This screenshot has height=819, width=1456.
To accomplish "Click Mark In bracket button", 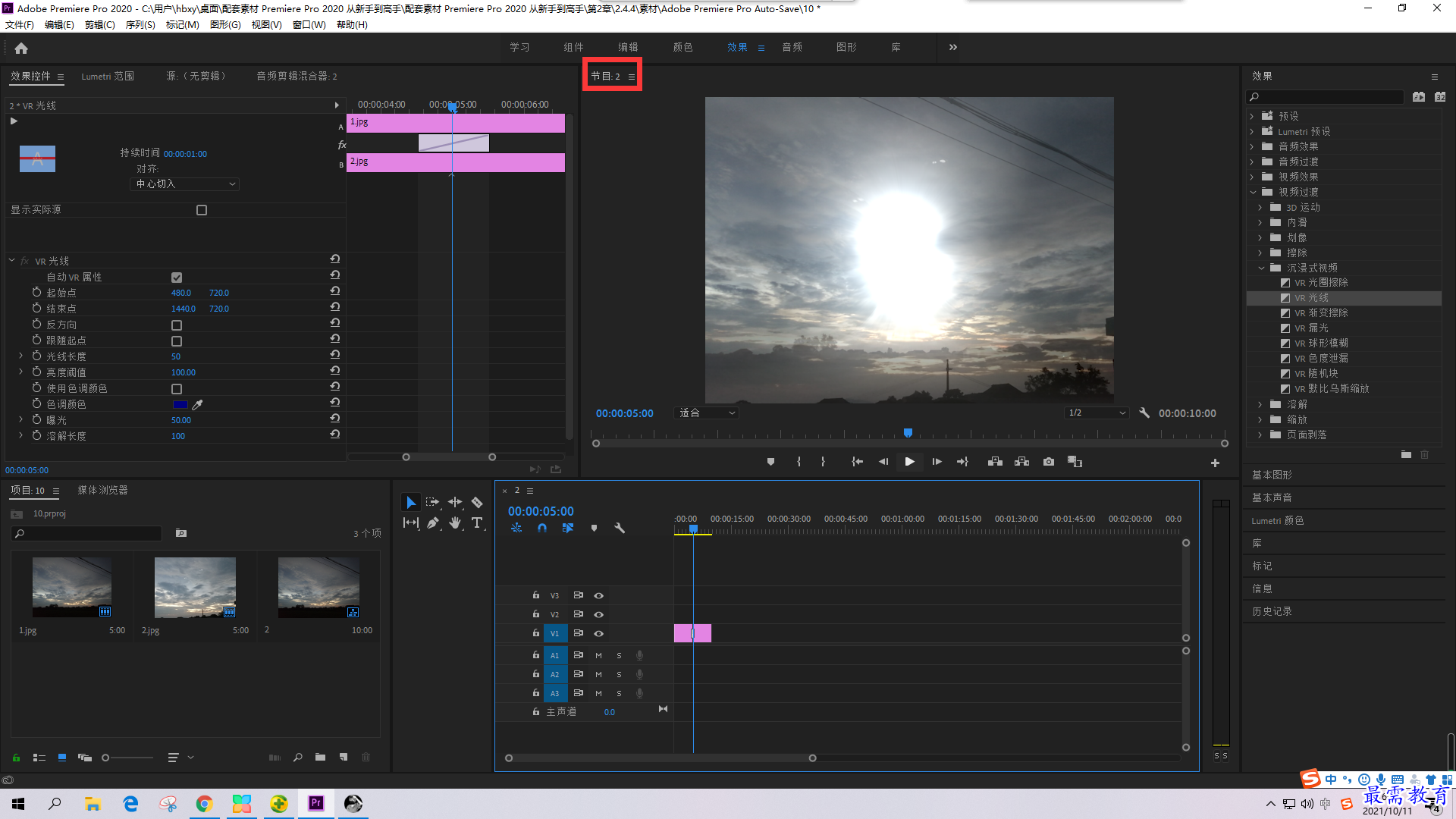I will 799,461.
